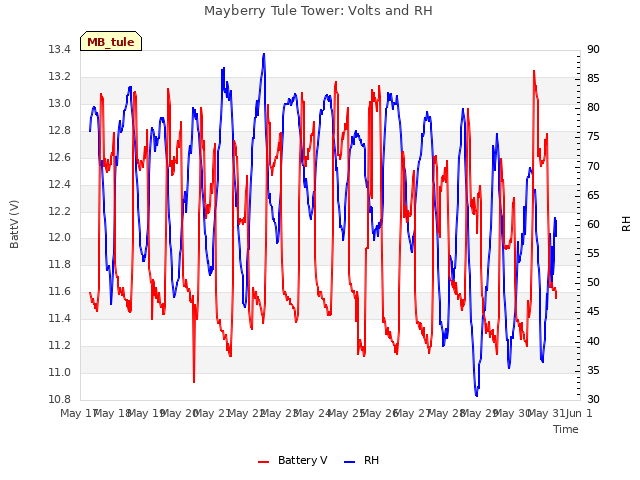Click the right-side RH axis title
Image resolution: width=640 pixels, height=480 pixels.
[626, 224]
